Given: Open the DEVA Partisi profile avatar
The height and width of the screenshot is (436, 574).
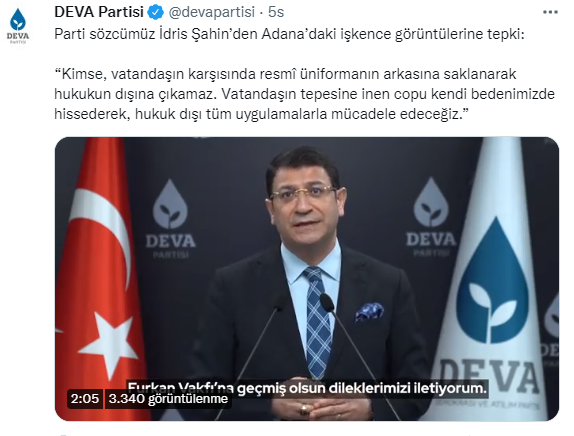Looking at the screenshot, I should 18,26.
